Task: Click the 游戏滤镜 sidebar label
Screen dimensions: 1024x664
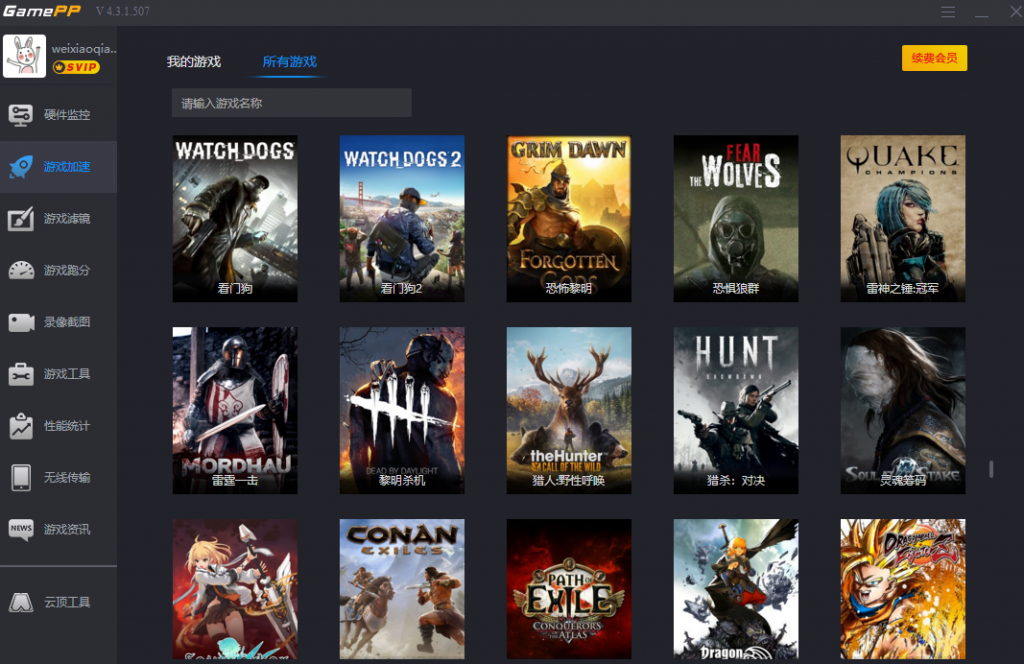Action: 67,219
